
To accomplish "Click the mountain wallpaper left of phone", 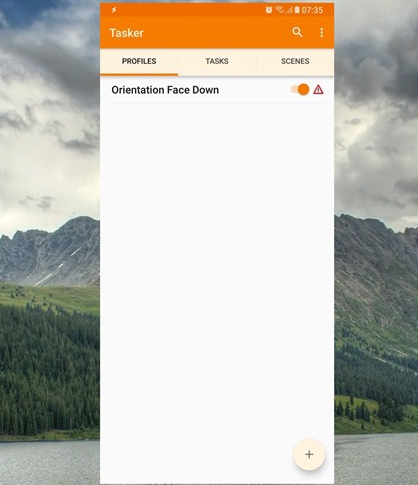I will pyautogui.click(x=50, y=253).
